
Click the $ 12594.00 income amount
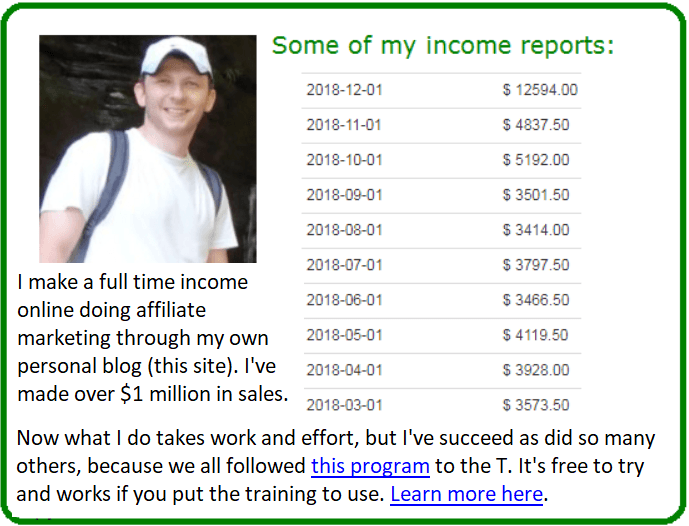tap(540, 90)
